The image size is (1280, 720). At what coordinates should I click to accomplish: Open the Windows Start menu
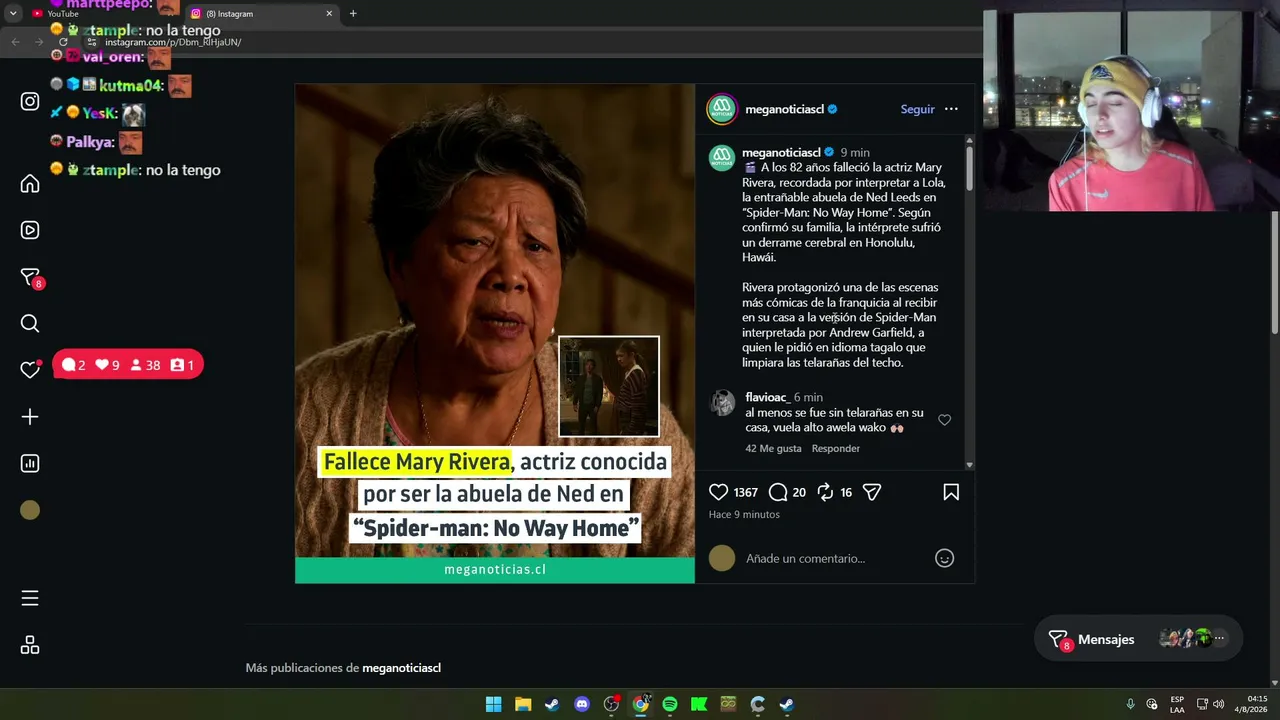[x=493, y=704]
